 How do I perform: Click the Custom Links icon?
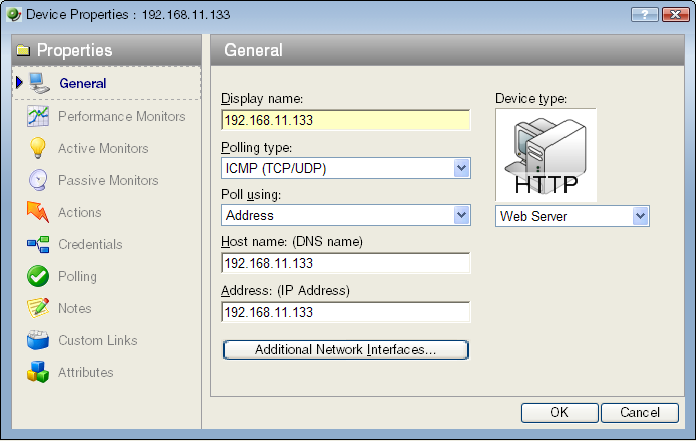click(x=38, y=340)
